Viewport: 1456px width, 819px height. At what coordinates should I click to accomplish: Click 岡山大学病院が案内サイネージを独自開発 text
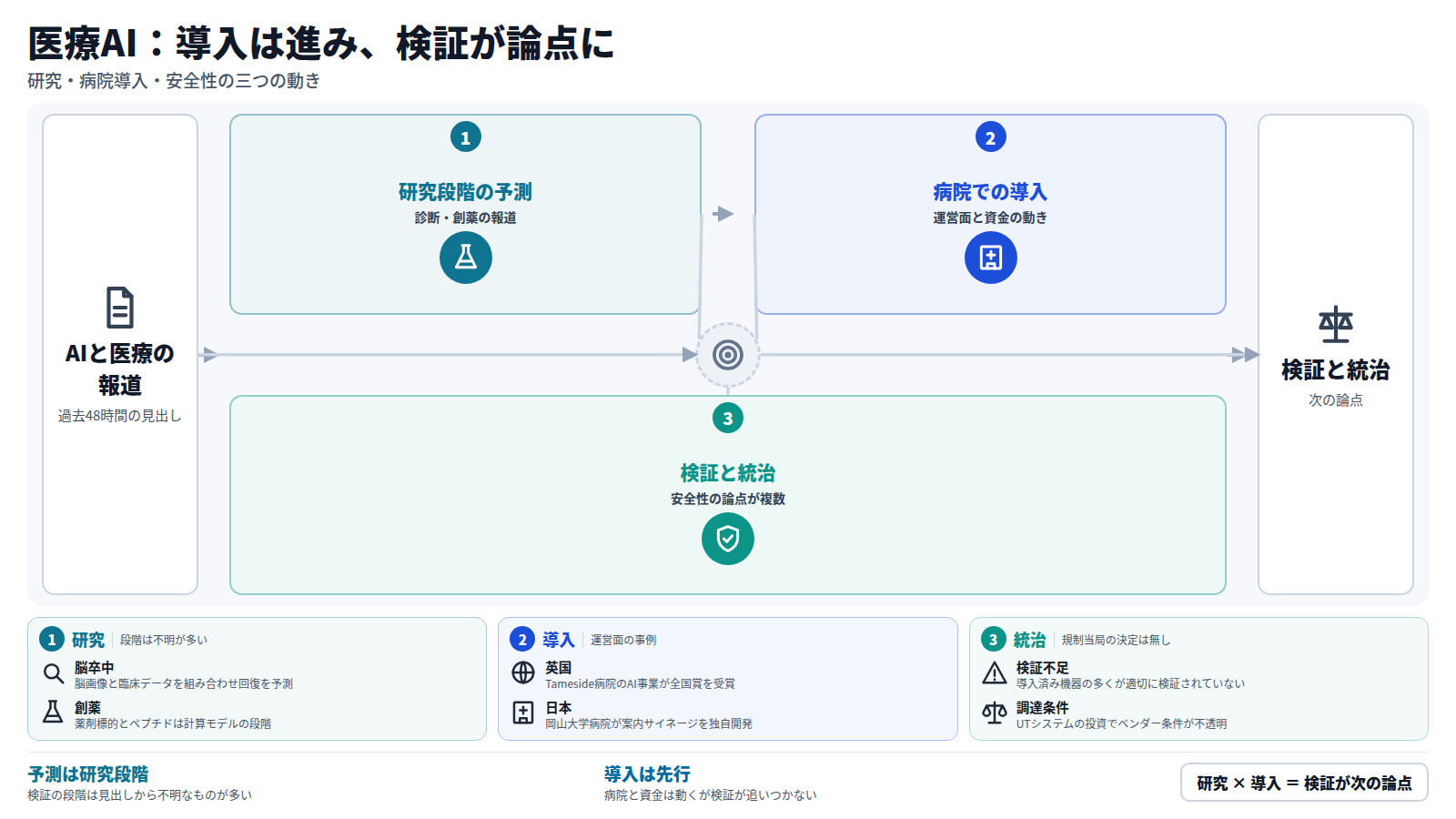click(649, 723)
